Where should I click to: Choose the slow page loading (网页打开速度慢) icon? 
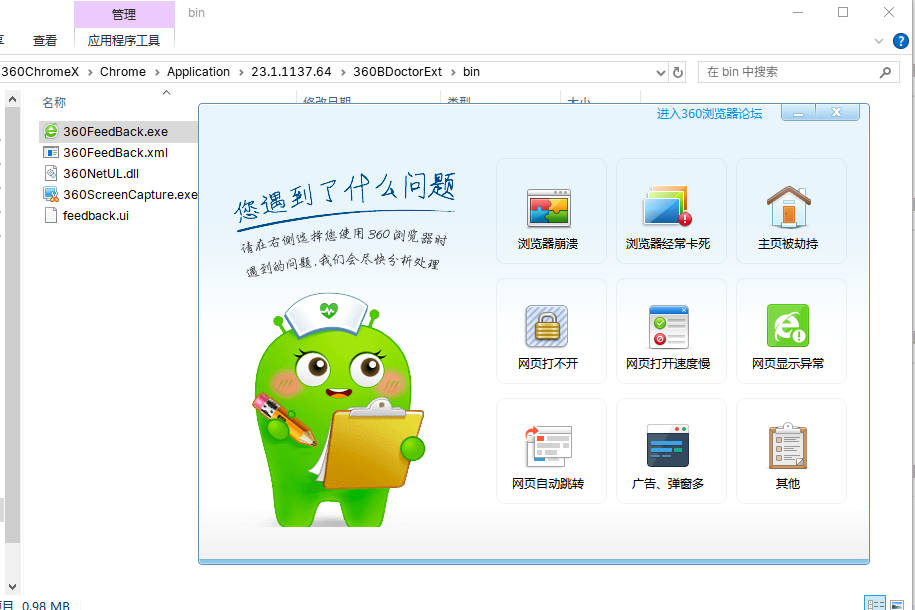[669, 327]
